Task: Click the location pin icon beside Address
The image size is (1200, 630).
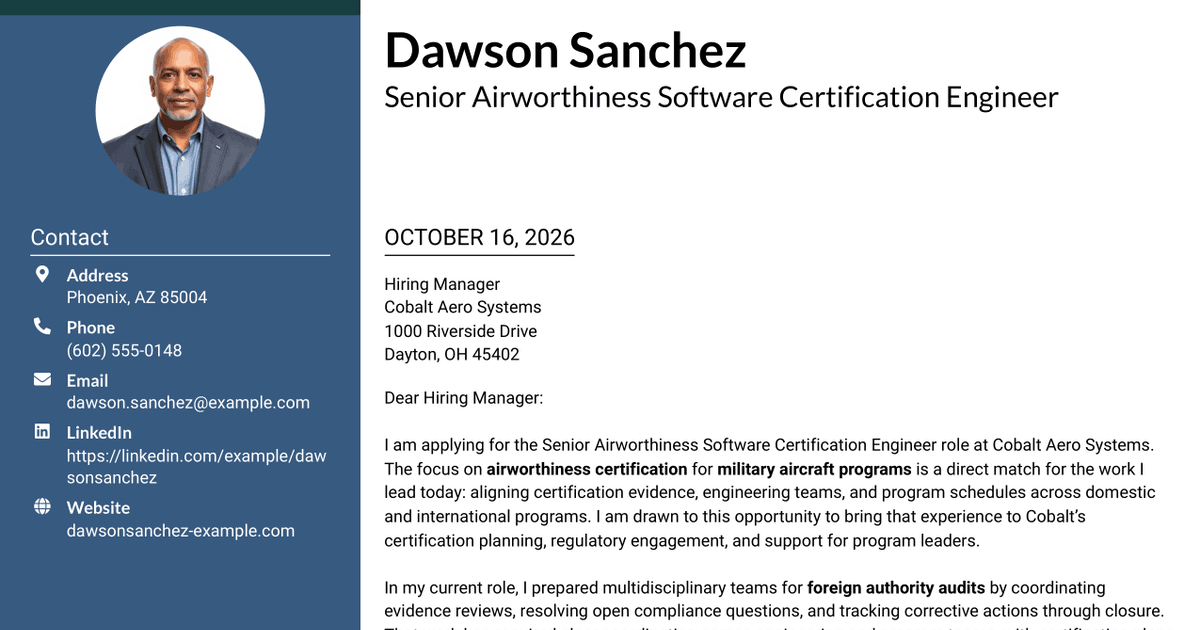Action: click(x=42, y=274)
